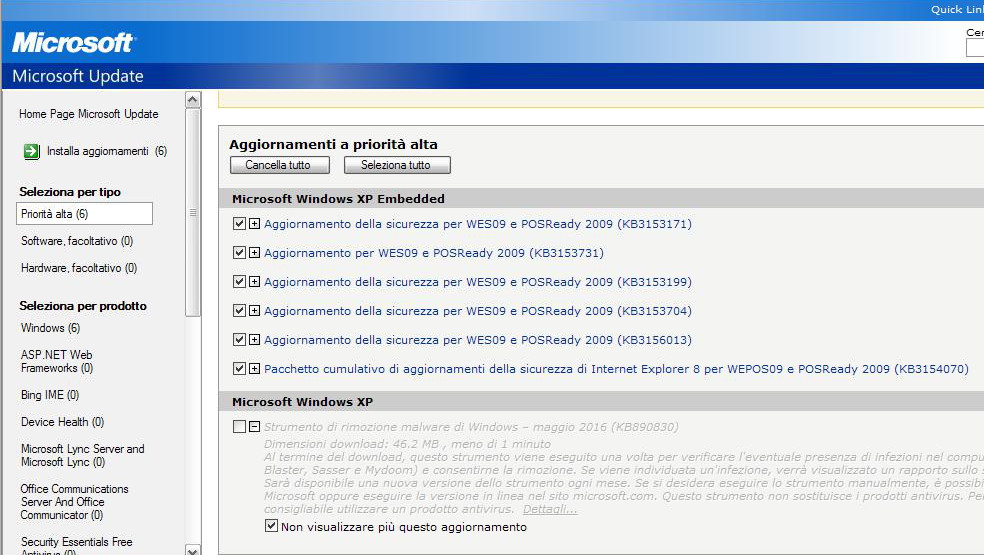This screenshot has height=555, width=984.
Task: Click the 'Microsoft Windows XP Embedded' section header
Action: click(x=338, y=198)
